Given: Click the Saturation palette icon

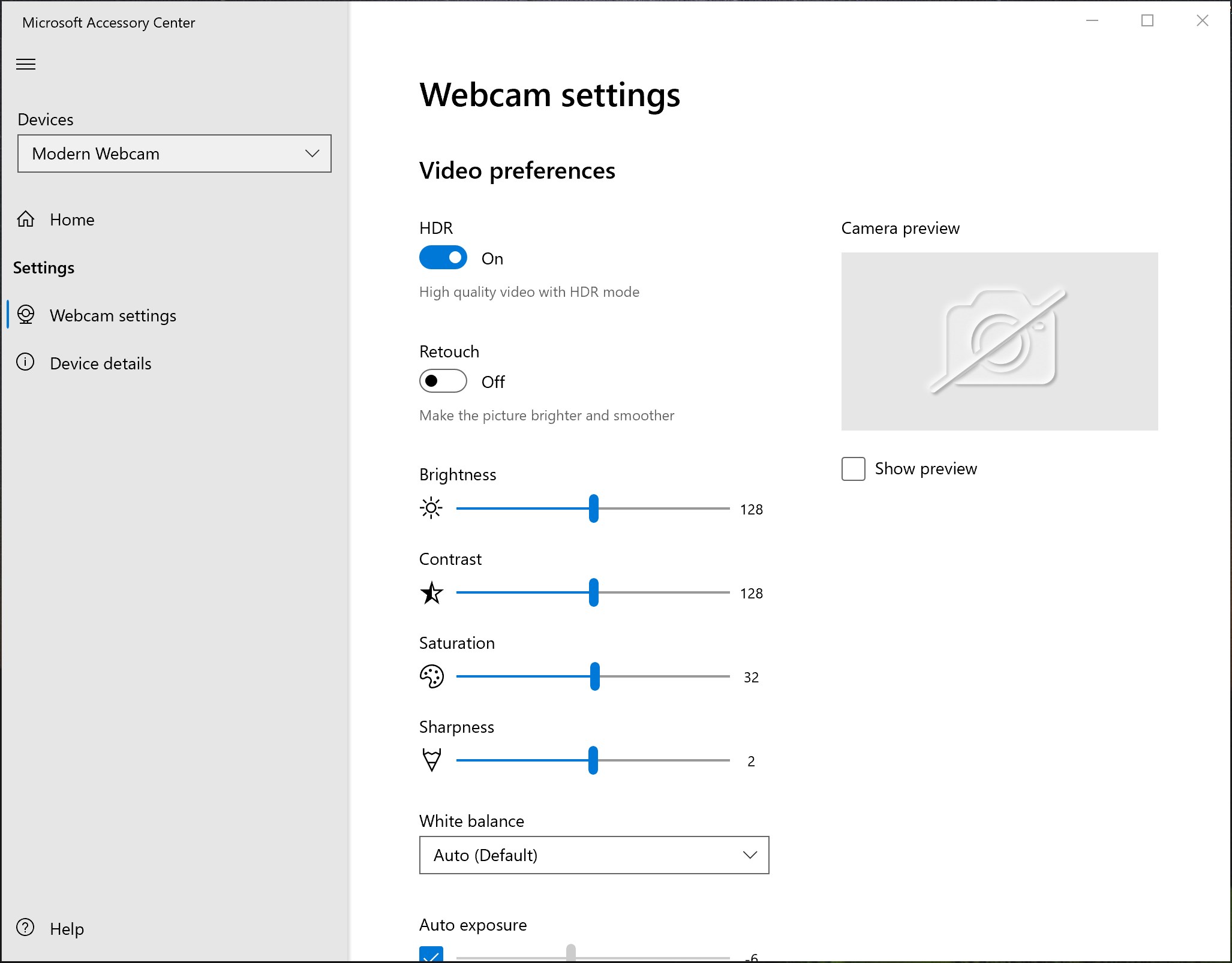Looking at the screenshot, I should pyautogui.click(x=431, y=676).
